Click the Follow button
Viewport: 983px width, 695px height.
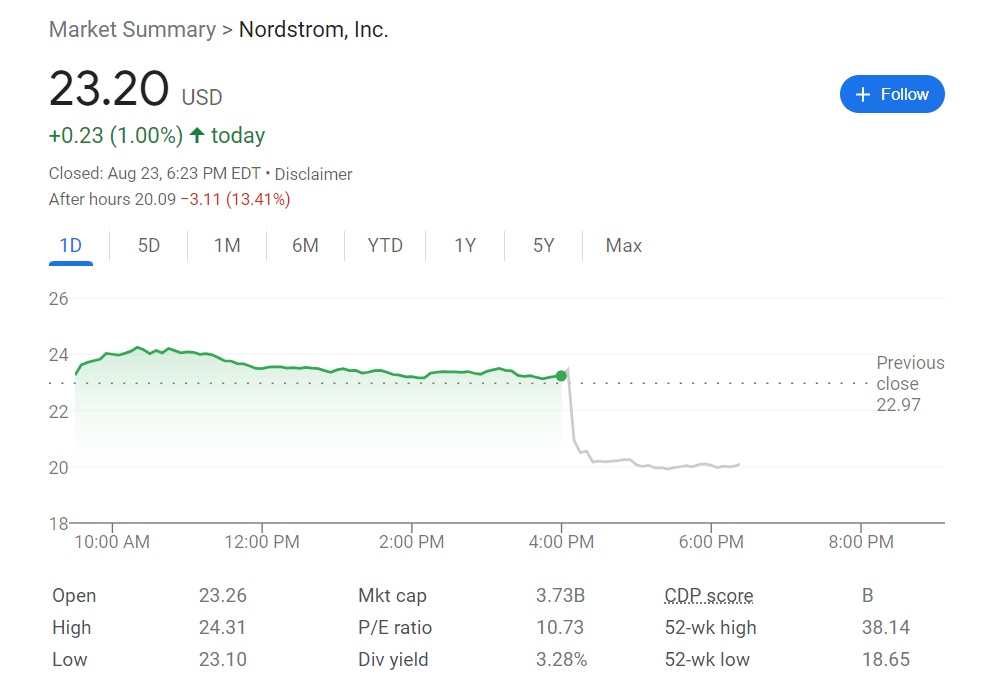(x=892, y=94)
